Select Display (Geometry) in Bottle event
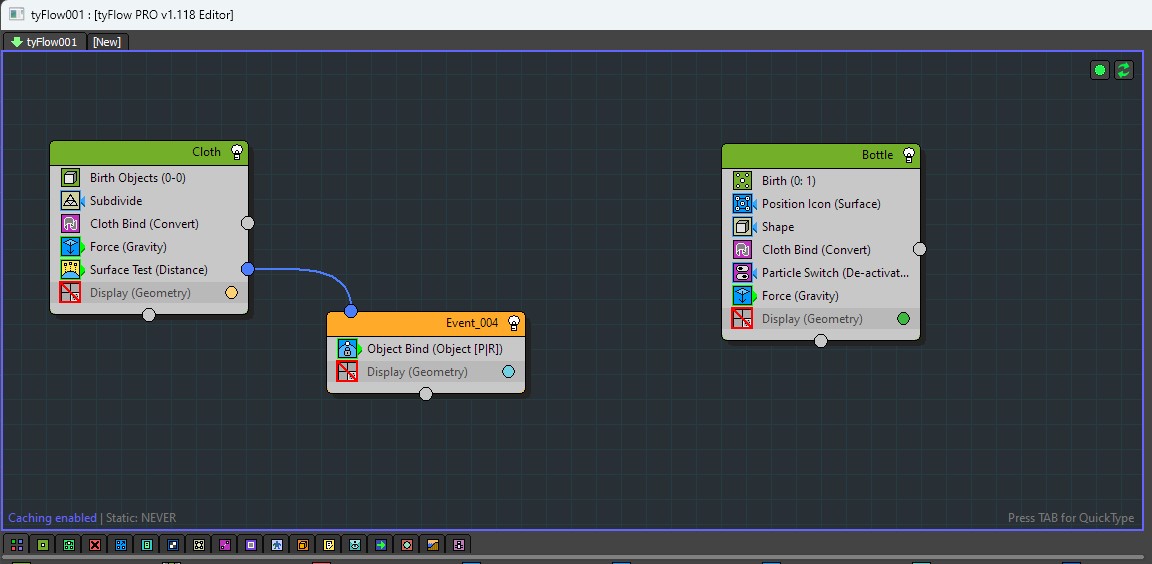Viewport: 1152px width, 564px height. click(x=812, y=319)
